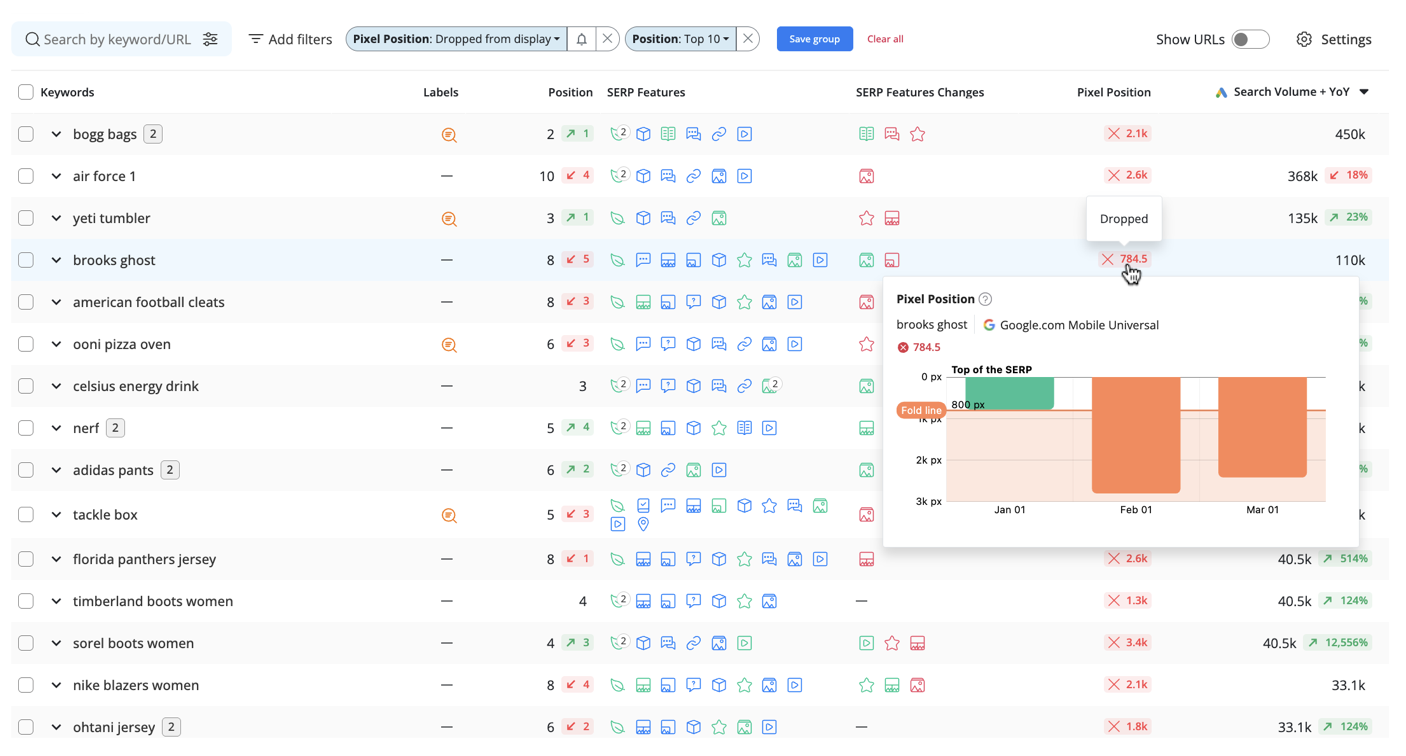Click red image icon in air force 1 SERP changes

click(866, 176)
